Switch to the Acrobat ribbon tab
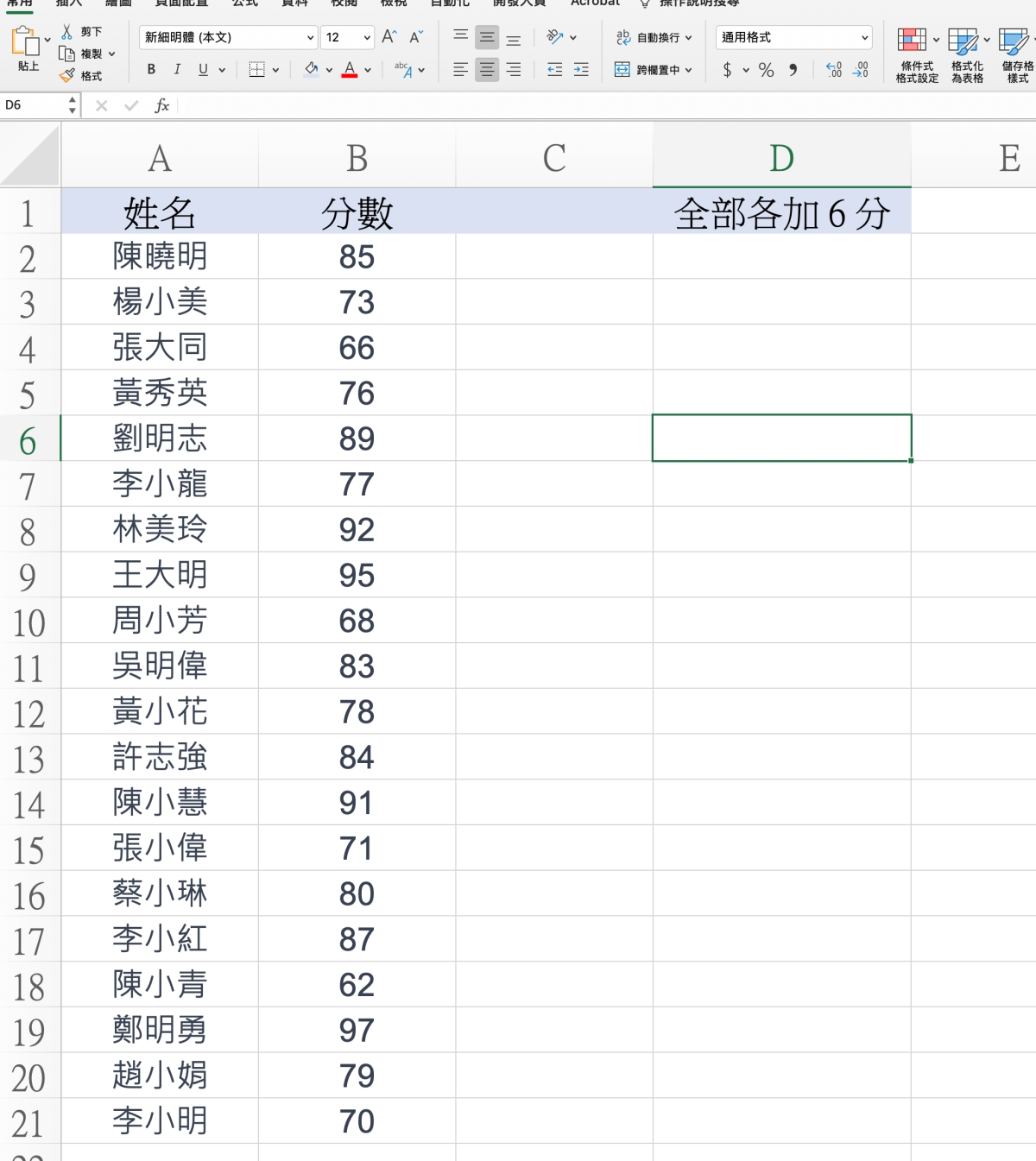Viewport: 1036px width, 1161px height. pos(595,3)
